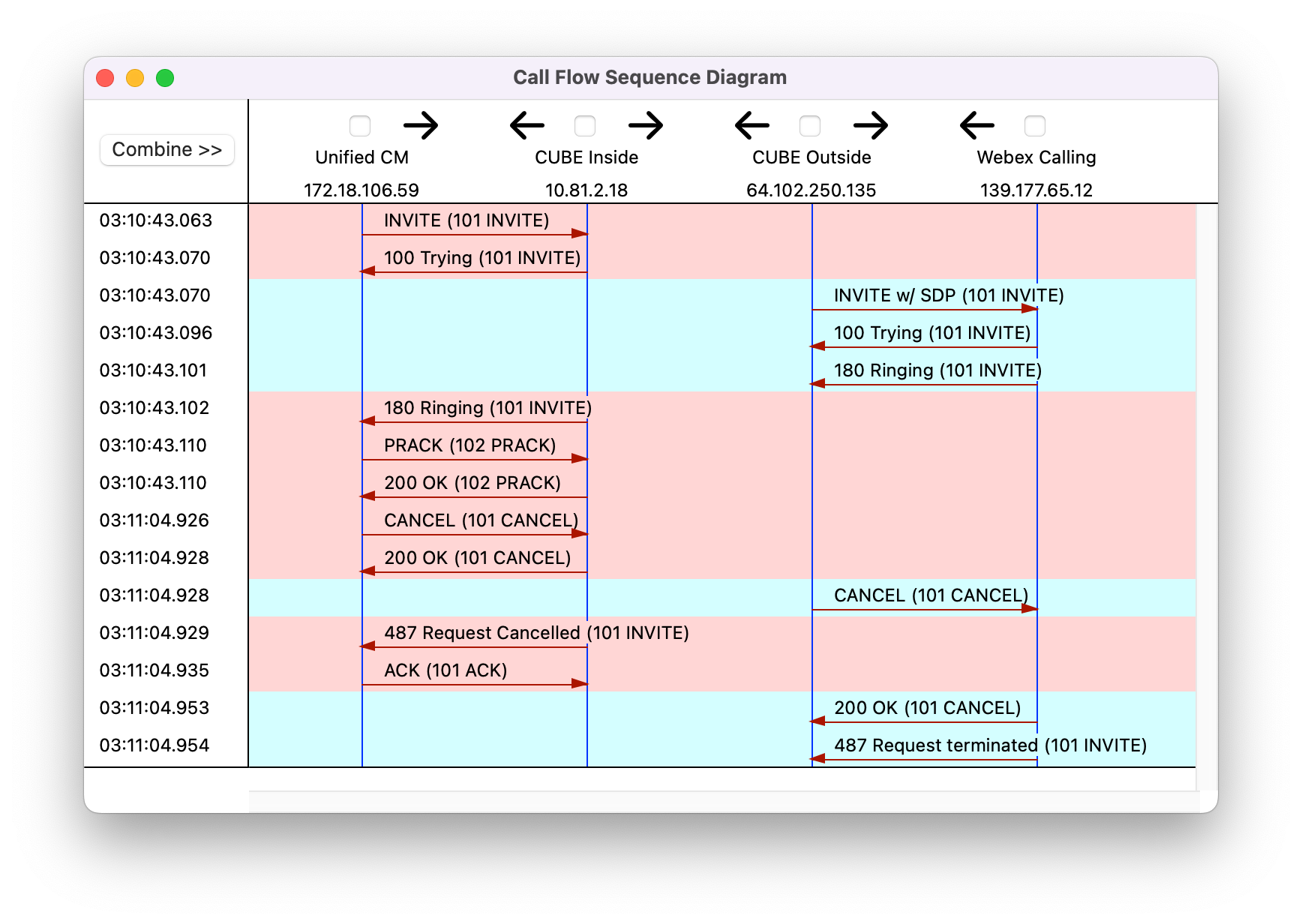Screen dimensions: 1302x924
Task: Open the ACK (101 ACK) message
Action: point(445,670)
